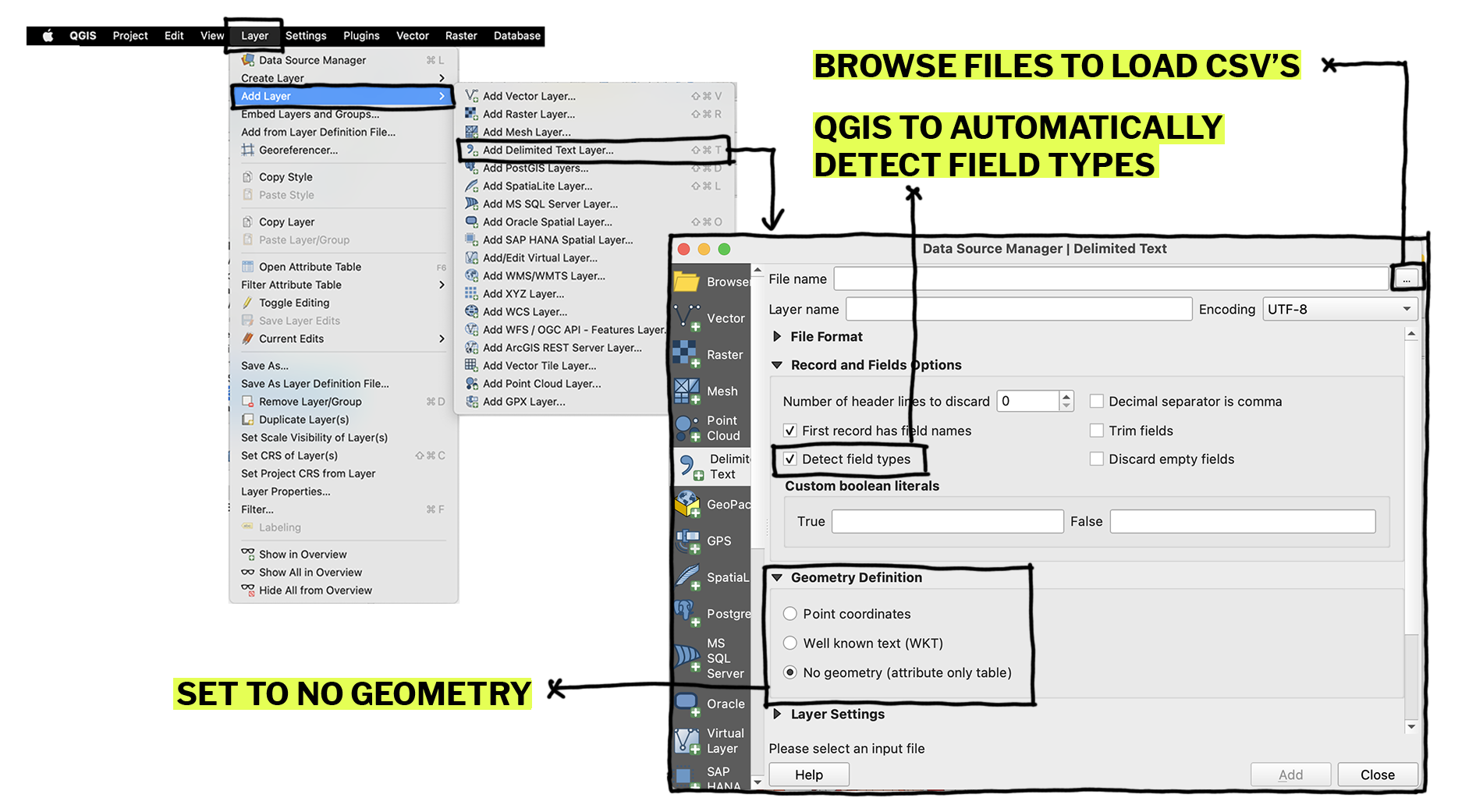The image size is (1476, 812).
Task: Click the Add SpatiaLite Layer icon
Action: [x=472, y=186]
